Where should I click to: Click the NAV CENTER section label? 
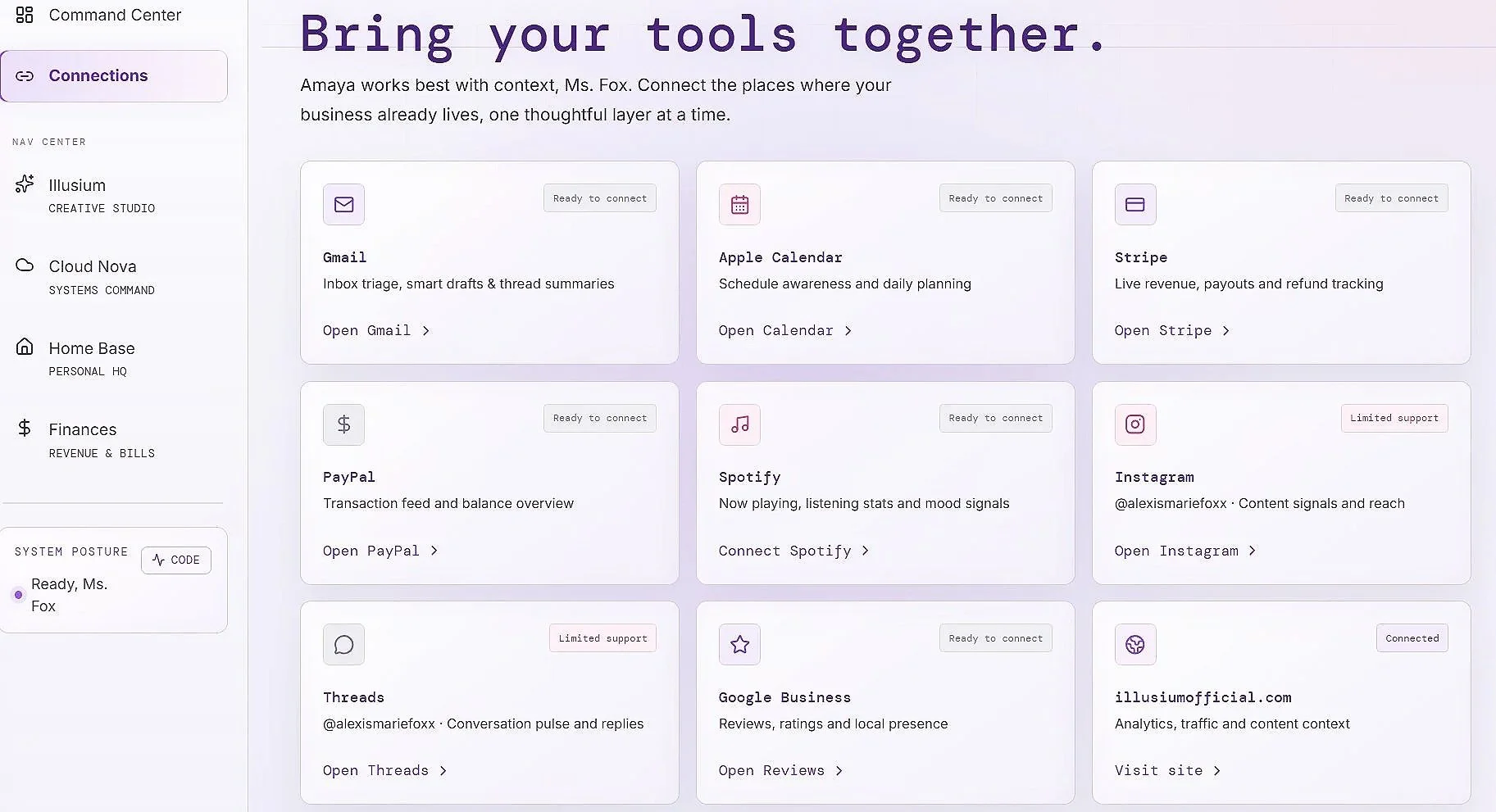(49, 142)
